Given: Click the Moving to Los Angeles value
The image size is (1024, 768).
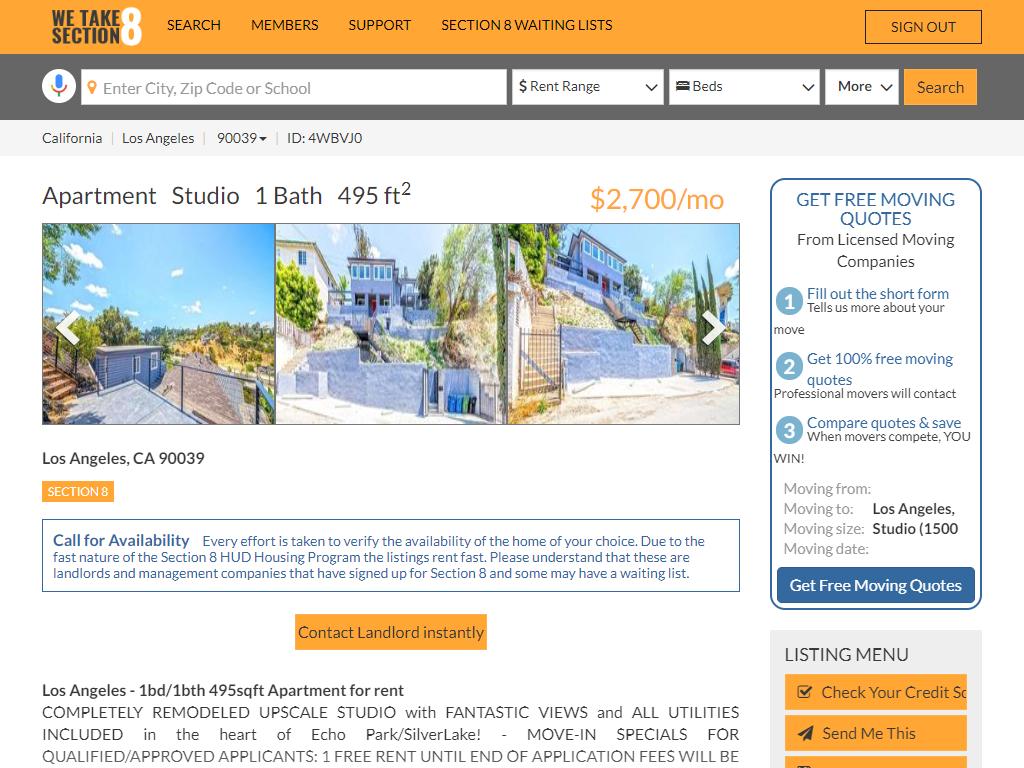Looking at the screenshot, I should tap(914, 509).
